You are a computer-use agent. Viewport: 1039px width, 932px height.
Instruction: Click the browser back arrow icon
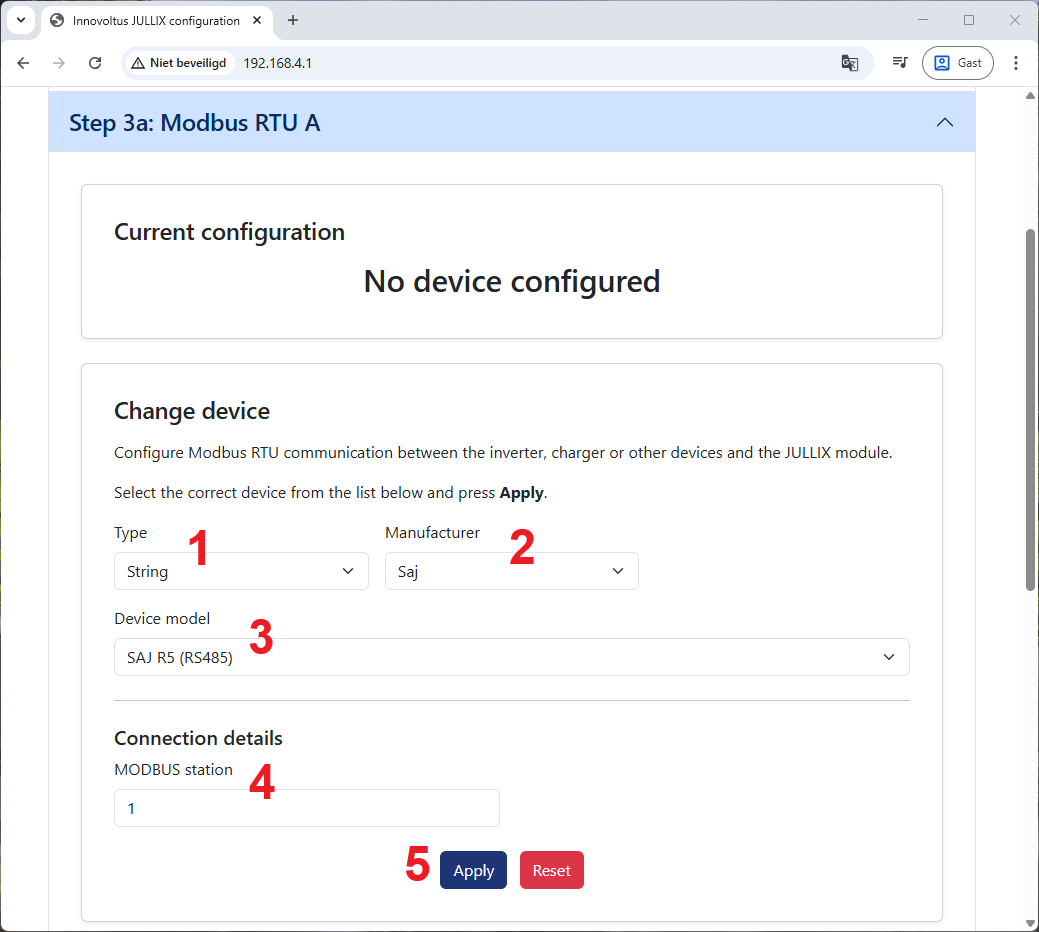click(x=24, y=63)
